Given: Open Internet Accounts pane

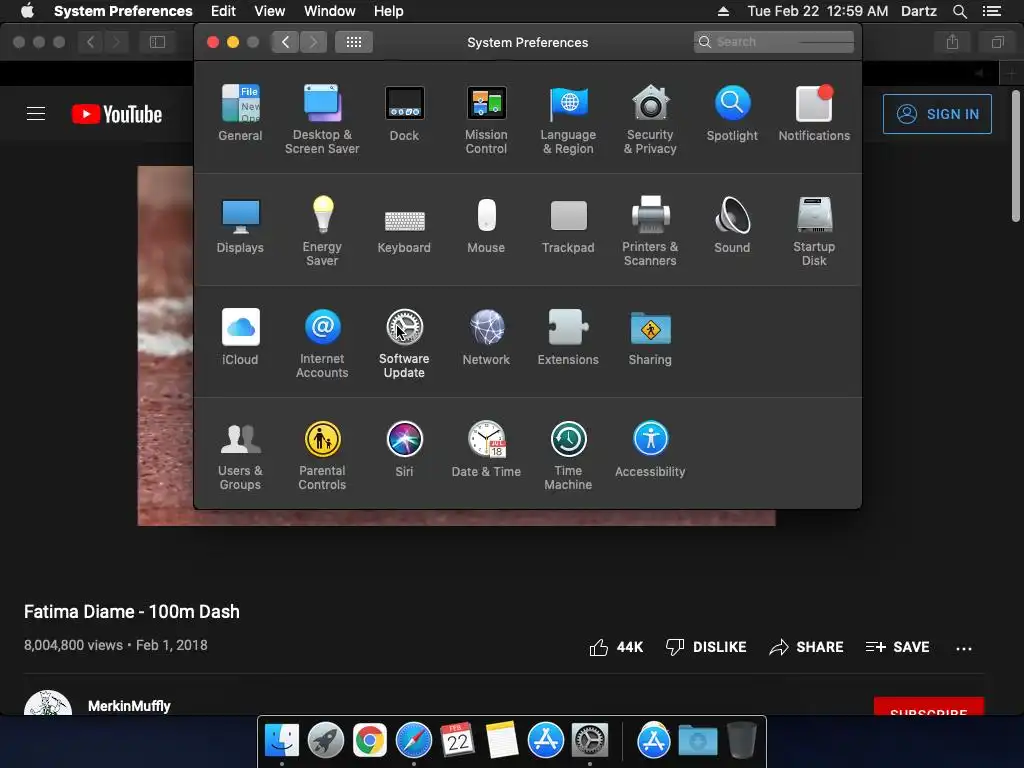Looking at the screenshot, I should (322, 344).
